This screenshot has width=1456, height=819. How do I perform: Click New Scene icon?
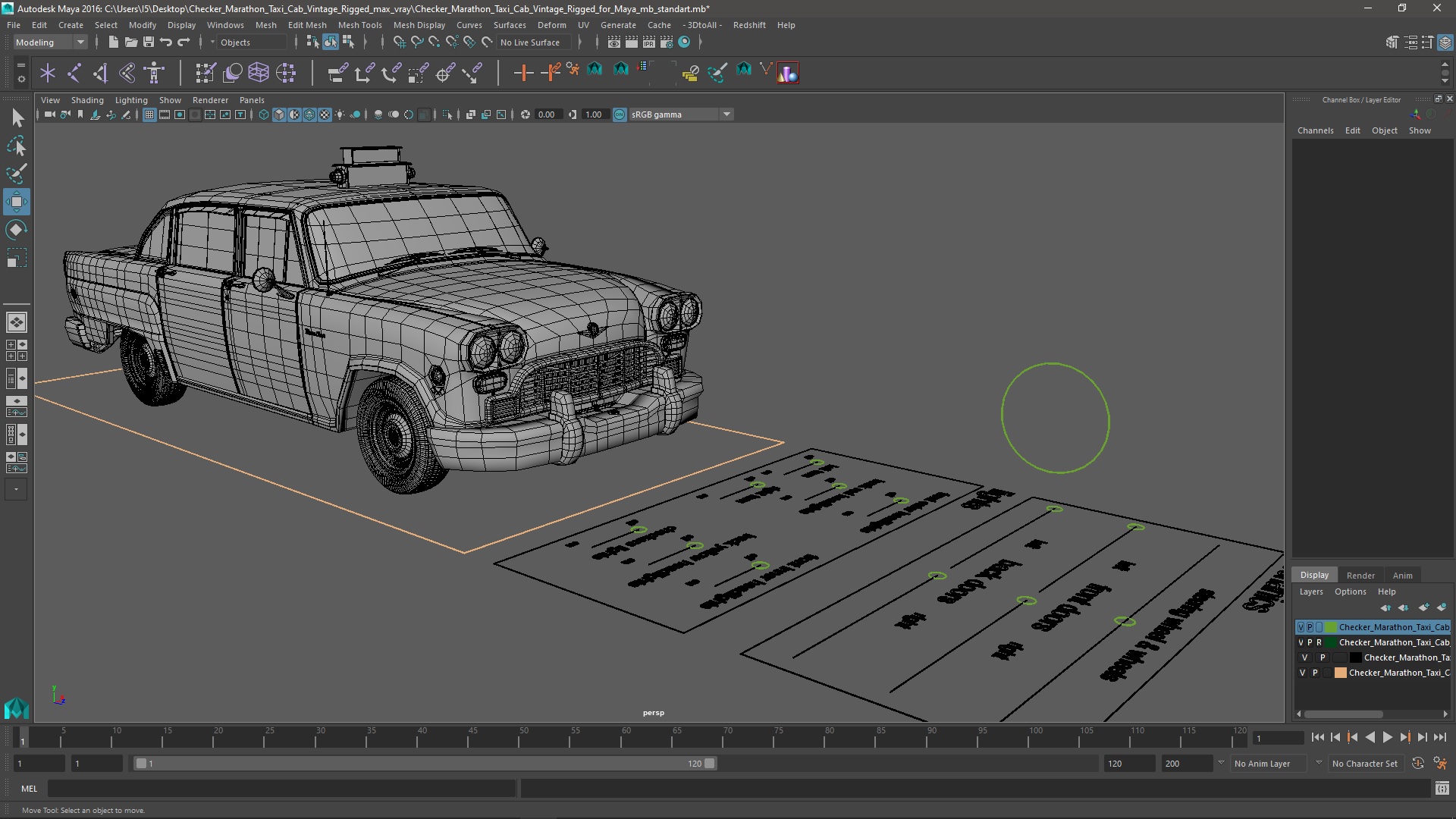pos(113,42)
